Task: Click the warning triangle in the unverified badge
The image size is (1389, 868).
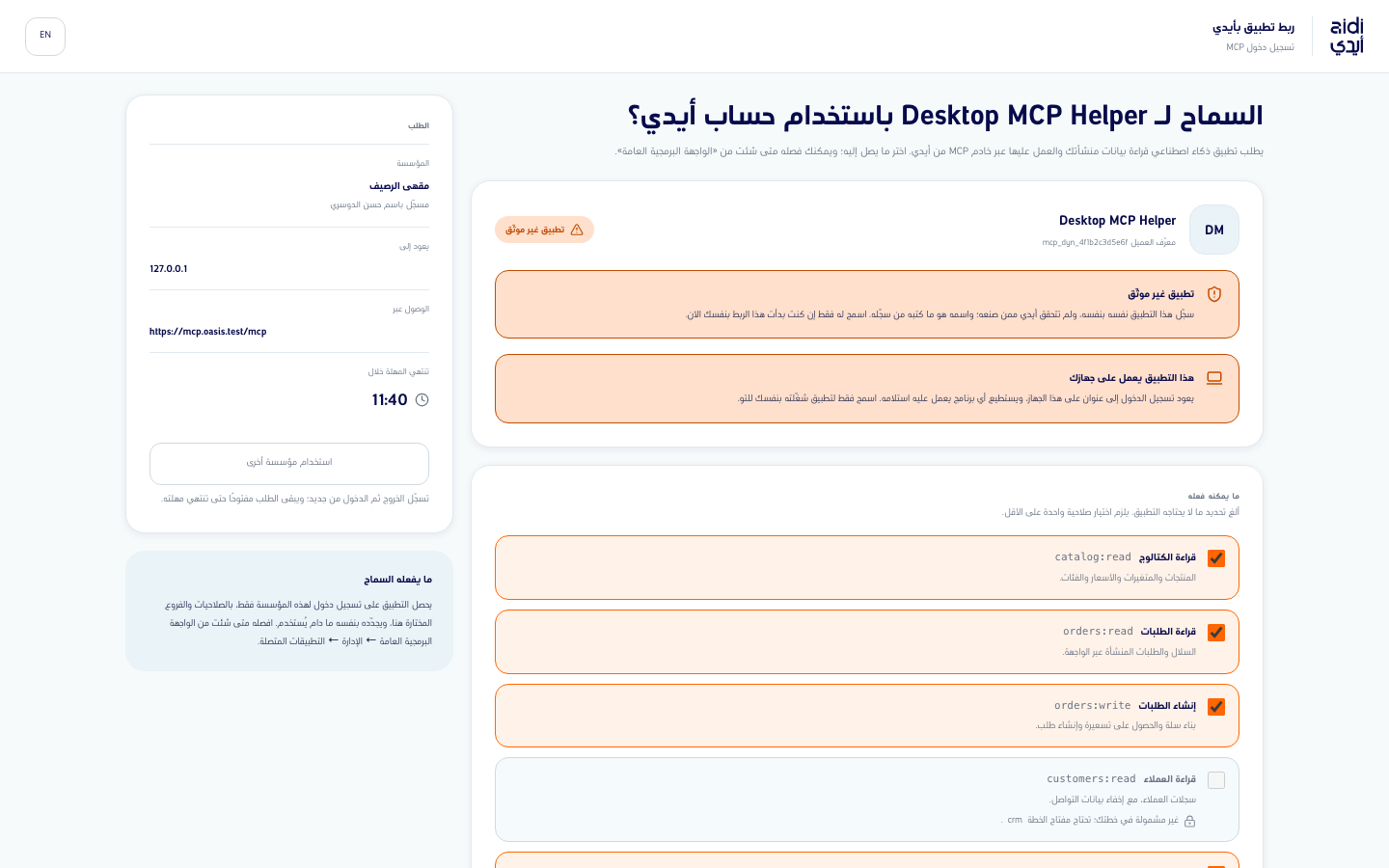Action: pyautogui.click(x=577, y=230)
